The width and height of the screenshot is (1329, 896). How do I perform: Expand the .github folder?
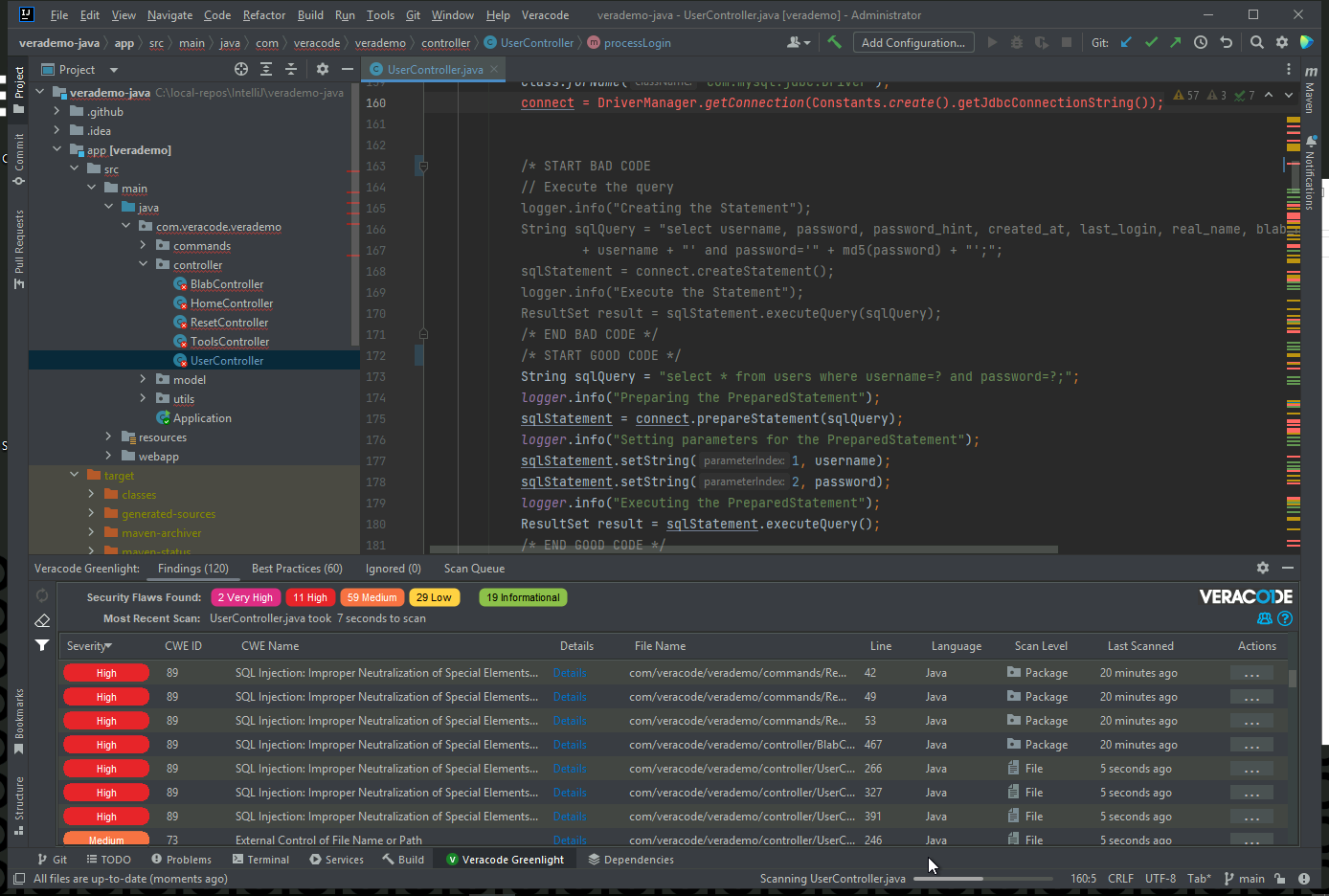[x=56, y=112]
